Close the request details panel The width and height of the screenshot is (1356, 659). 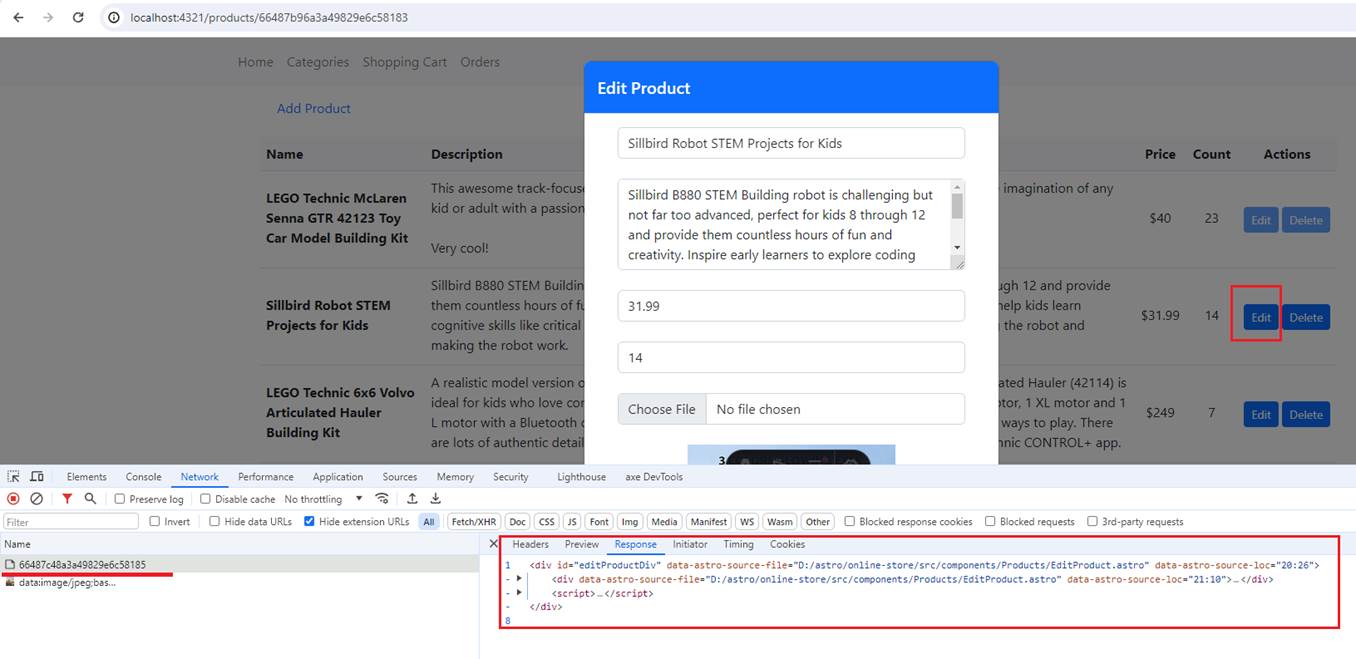pos(493,544)
